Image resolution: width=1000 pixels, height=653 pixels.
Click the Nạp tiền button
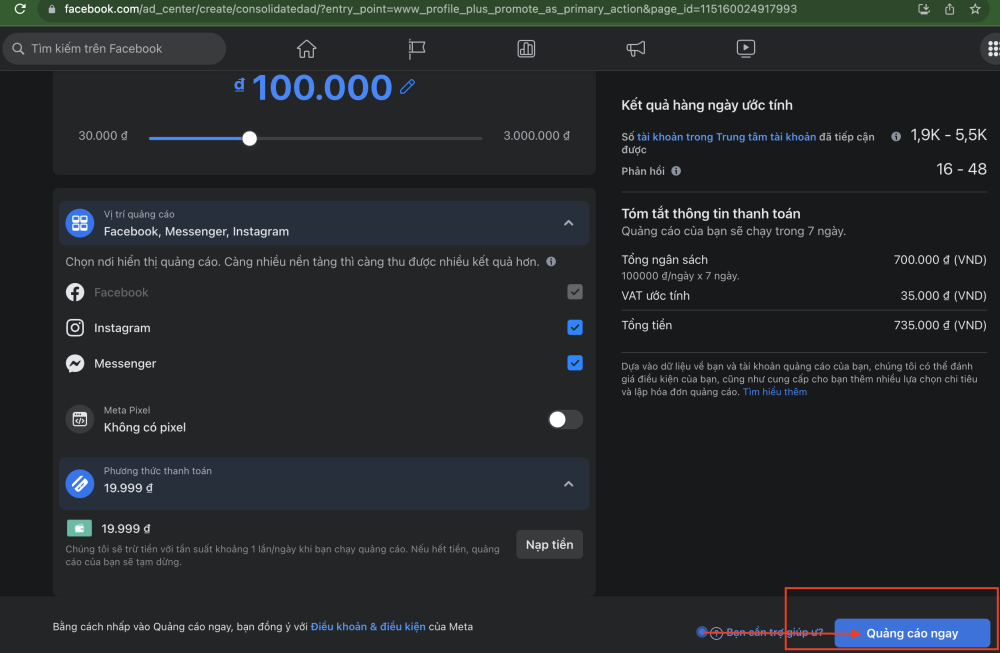coord(549,545)
